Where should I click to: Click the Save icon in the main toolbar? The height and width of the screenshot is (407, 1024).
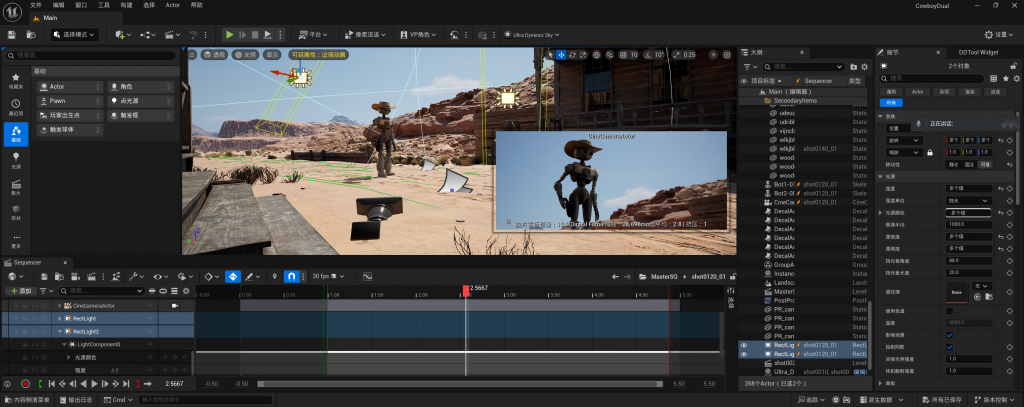pos(11,34)
